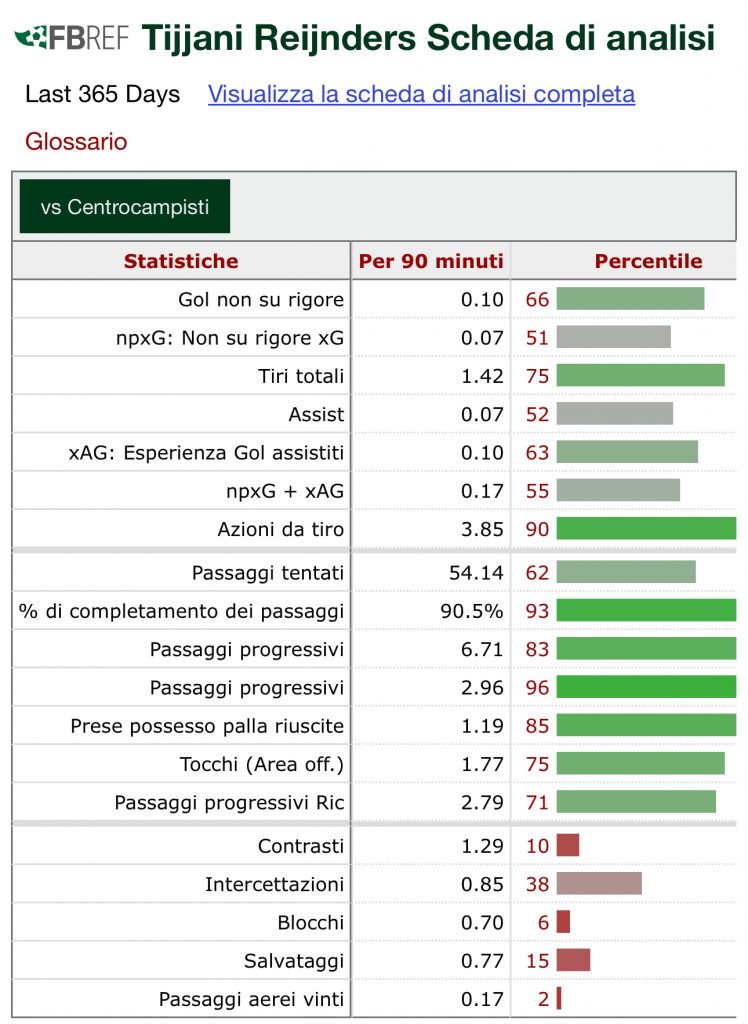Image resolution: width=748 pixels, height=1024 pixels.
Task: Click the Passaggi aerei vinti percentile bar
Action: click(x=559, y=998)
